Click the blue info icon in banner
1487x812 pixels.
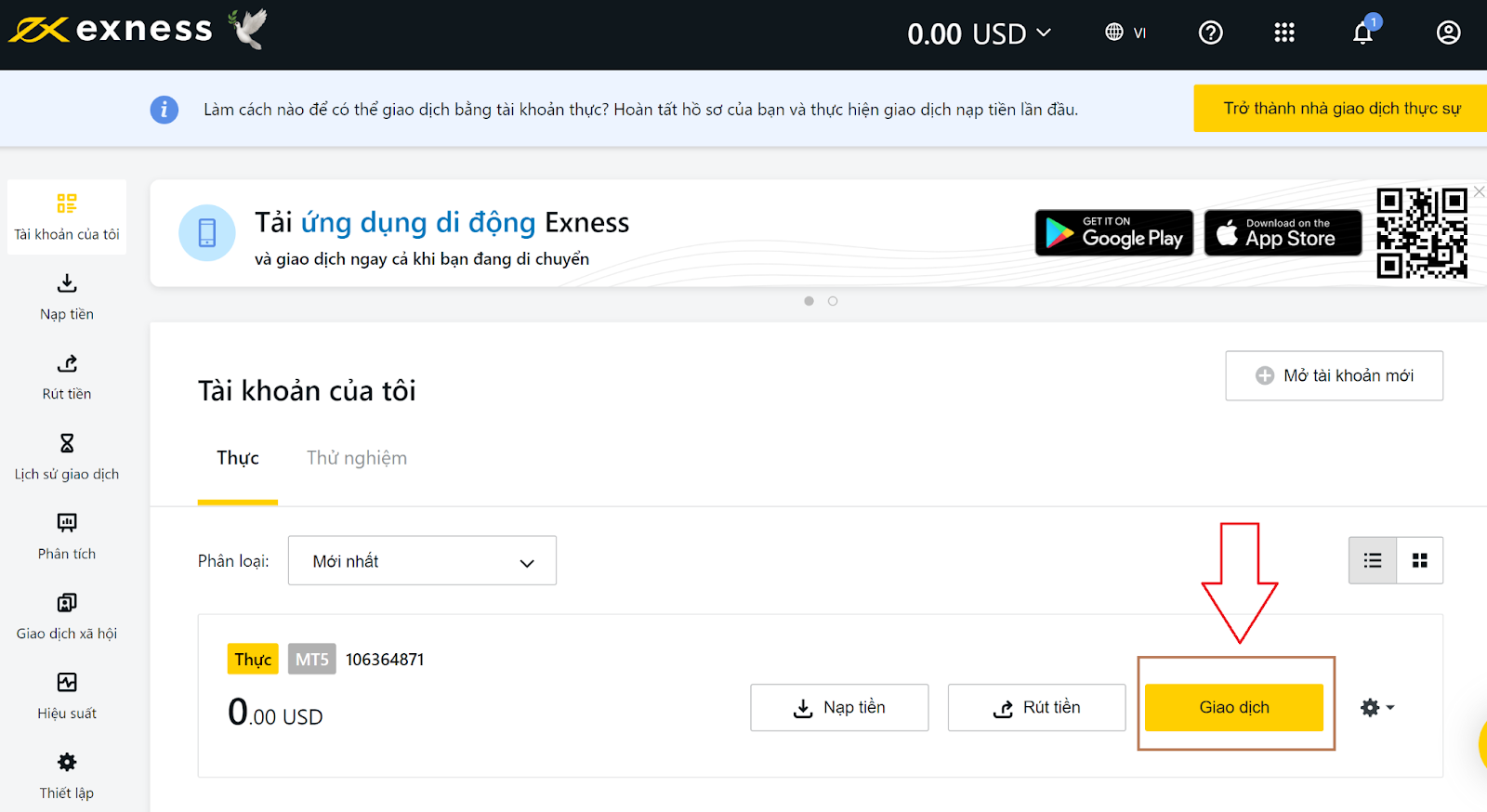coord(164,110)
